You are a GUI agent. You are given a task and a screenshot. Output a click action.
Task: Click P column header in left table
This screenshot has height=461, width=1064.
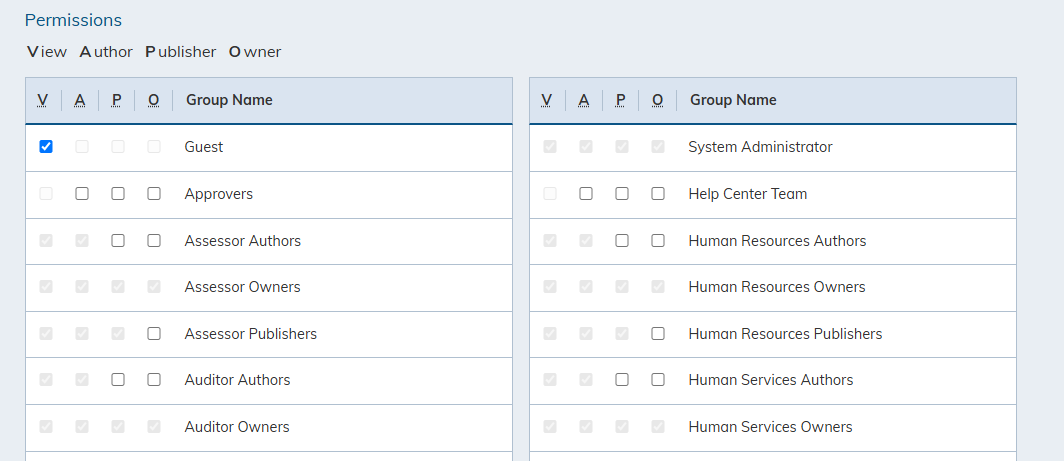click(117, 100)
